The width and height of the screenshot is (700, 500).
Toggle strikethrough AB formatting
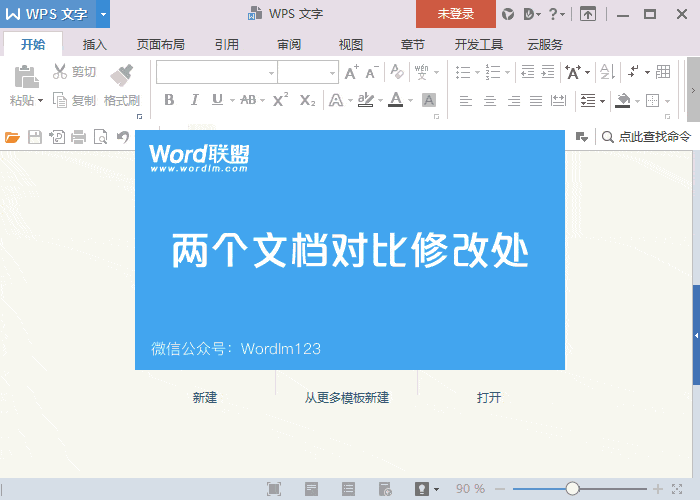(248, 100)
